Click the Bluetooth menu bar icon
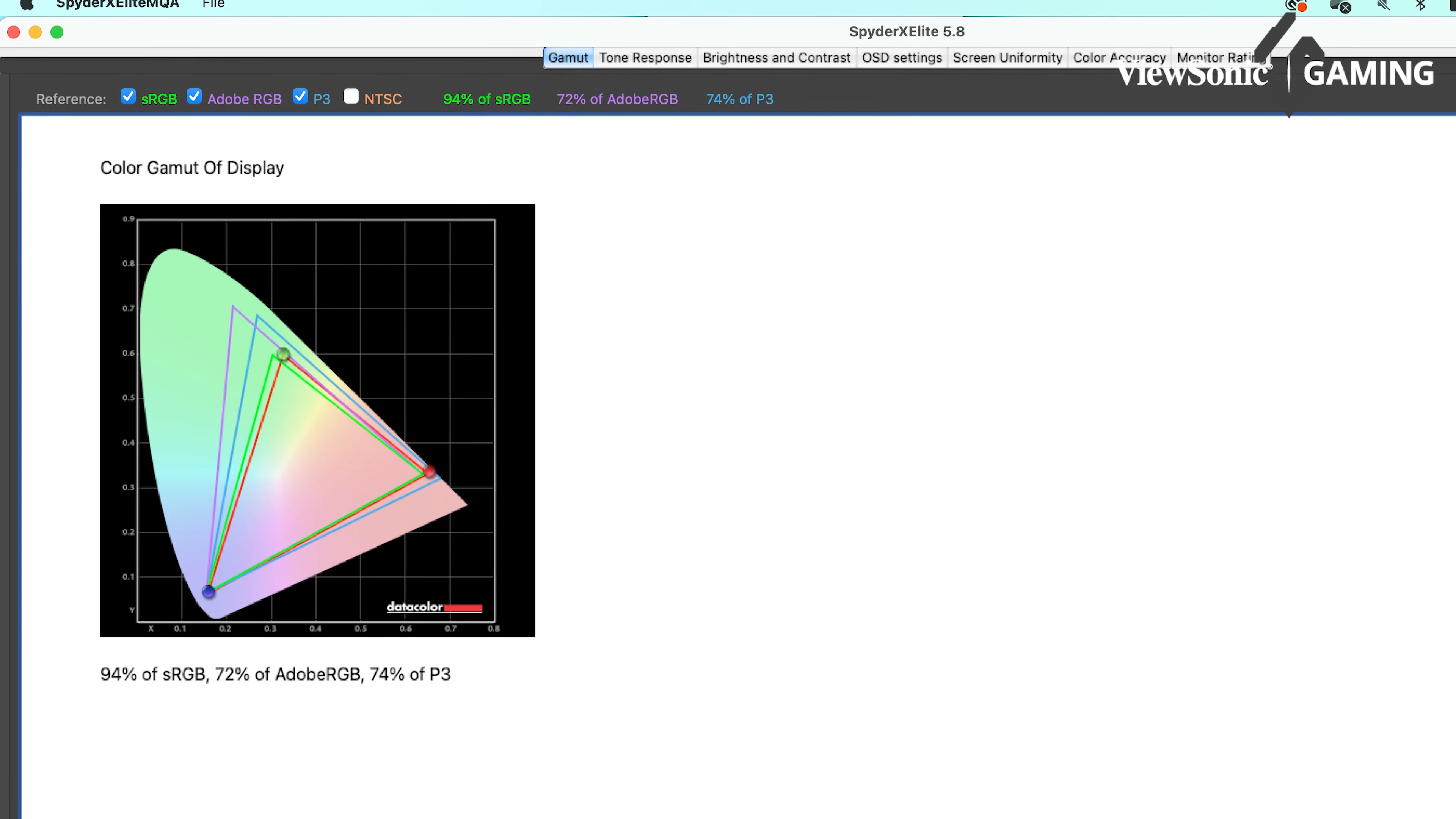Viewport: 1456px width, 819px height. (1420, 6)
